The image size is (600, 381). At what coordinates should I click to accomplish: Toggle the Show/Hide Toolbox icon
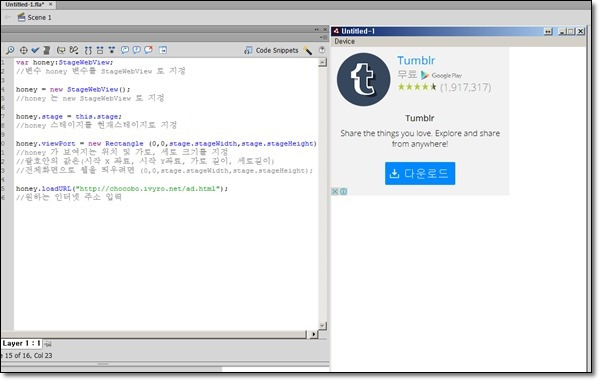tap(163, 50)
